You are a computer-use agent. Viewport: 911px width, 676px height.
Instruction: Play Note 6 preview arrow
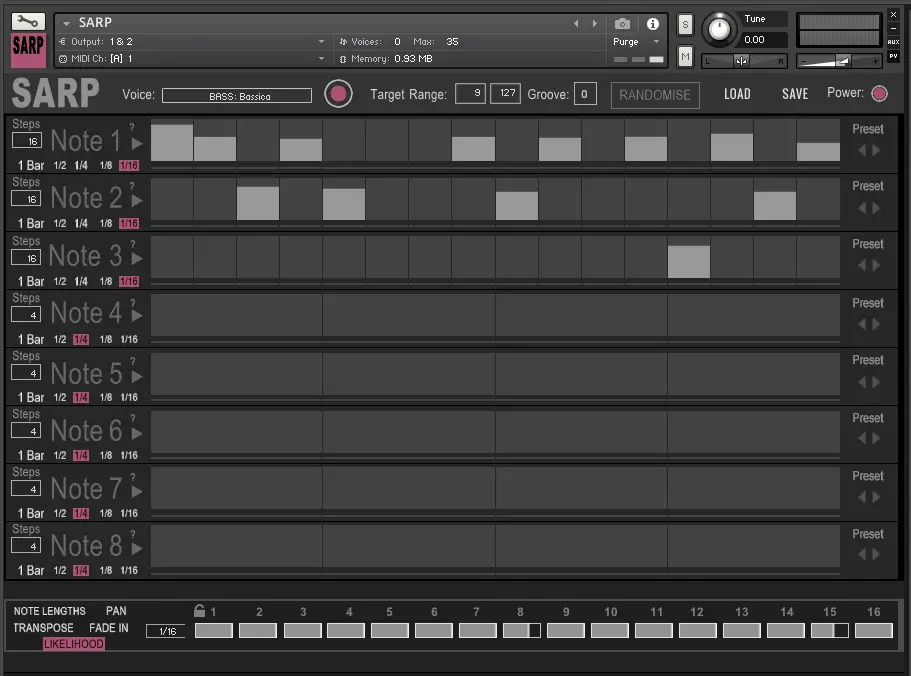[137, 433]
